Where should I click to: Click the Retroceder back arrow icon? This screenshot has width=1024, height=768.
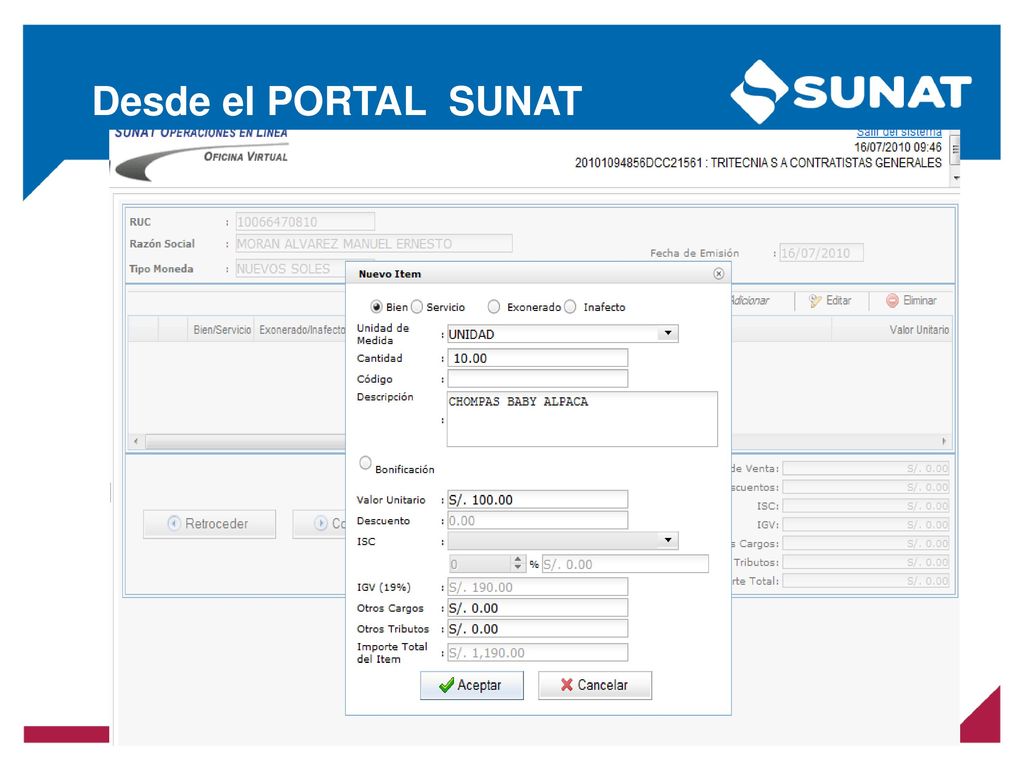pyautogui.click(x=174, y=523)
